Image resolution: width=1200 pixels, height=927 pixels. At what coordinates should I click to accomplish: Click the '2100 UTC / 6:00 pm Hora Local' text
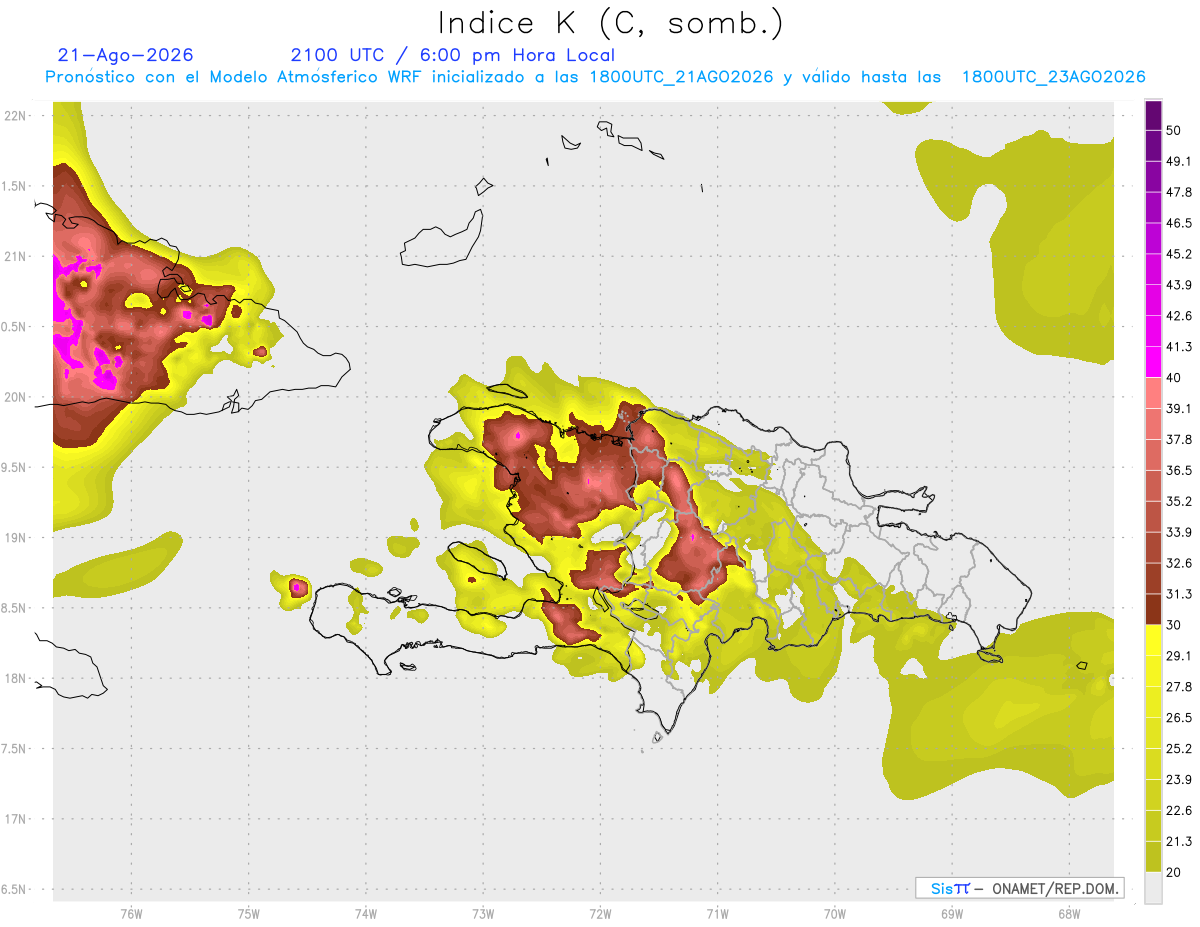click(453, 55)
